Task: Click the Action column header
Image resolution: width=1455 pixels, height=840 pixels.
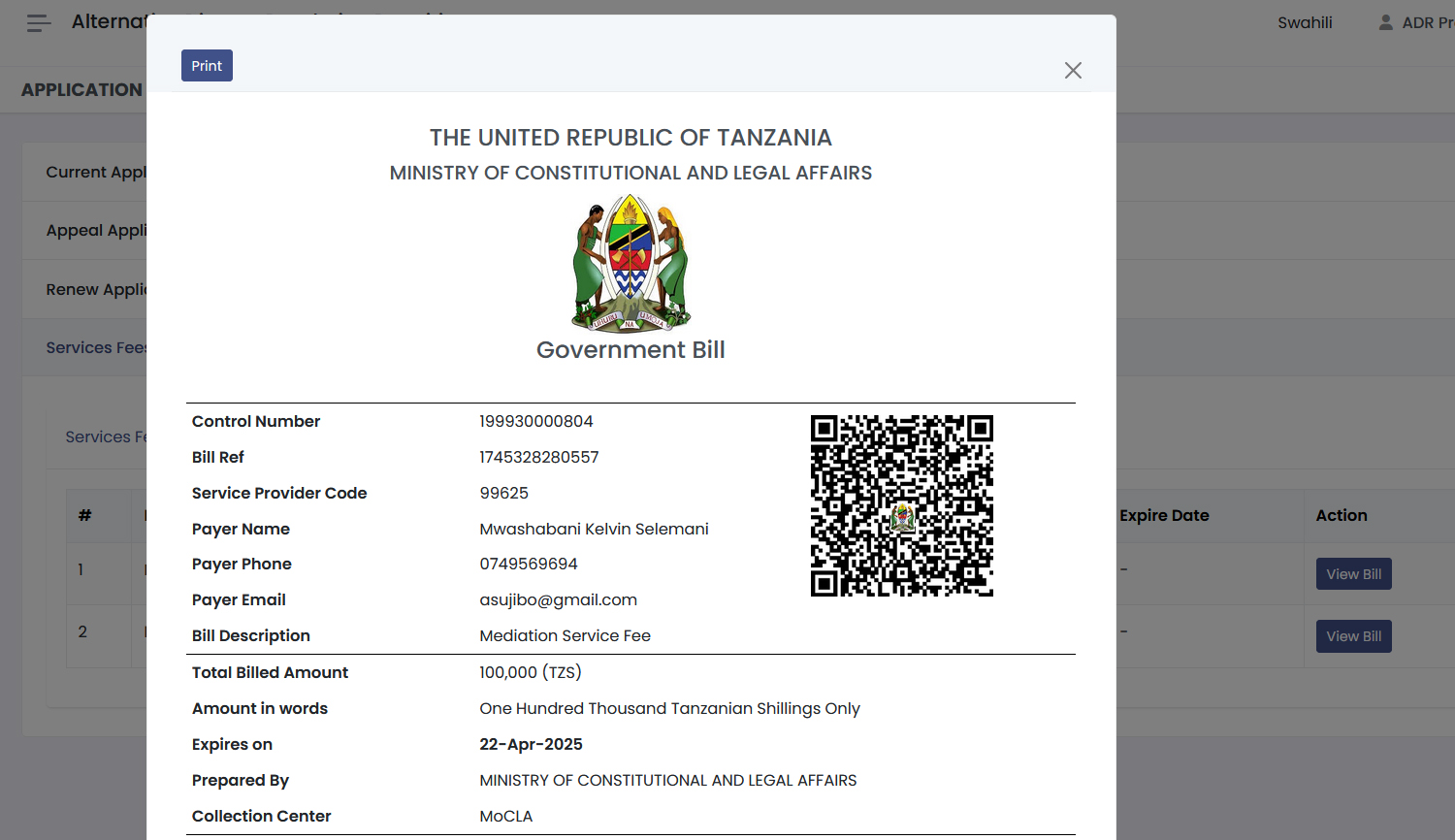Action: [x=1341, y=516]
